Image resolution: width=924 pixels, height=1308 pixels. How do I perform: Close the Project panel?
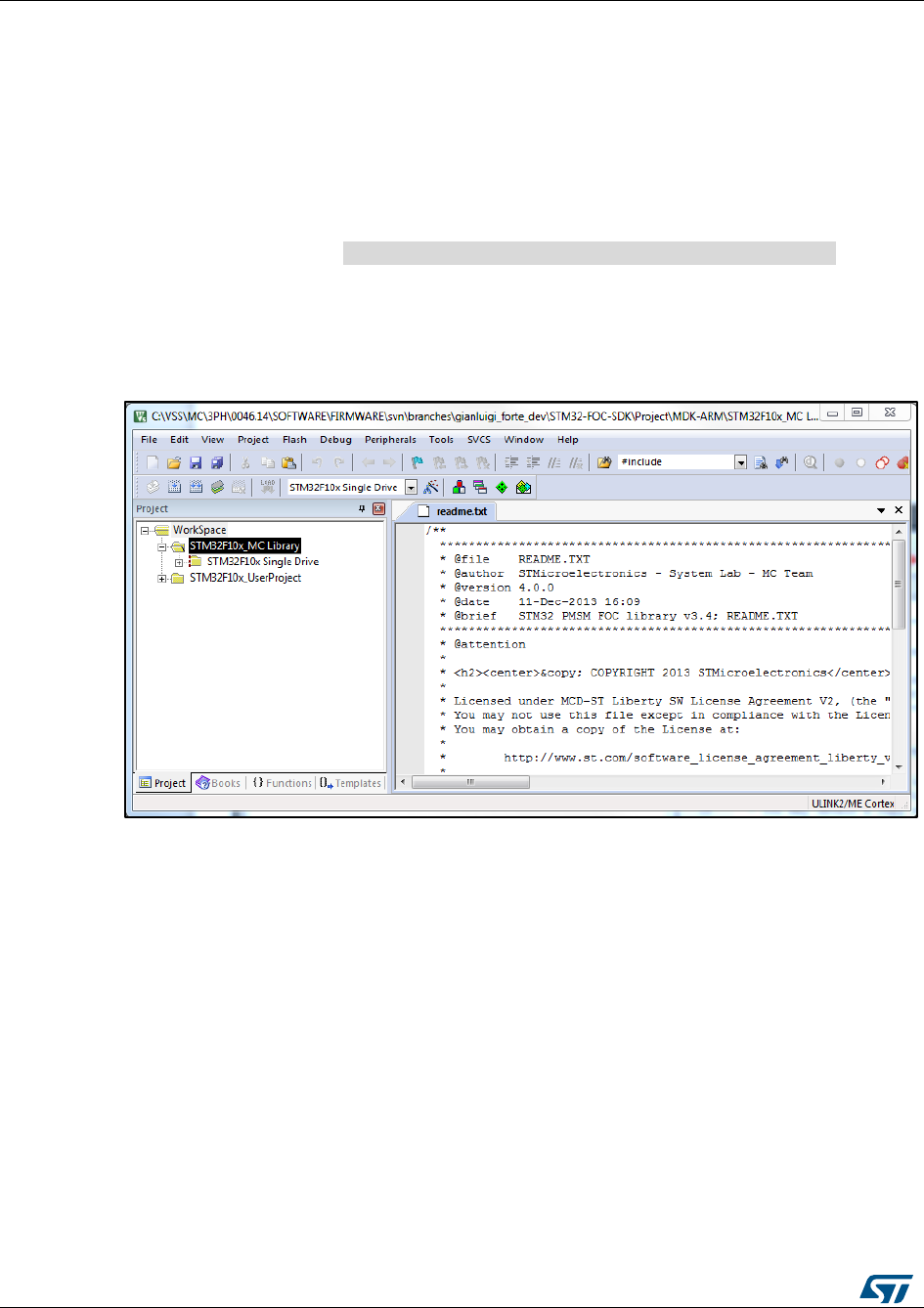coord(378,509)
